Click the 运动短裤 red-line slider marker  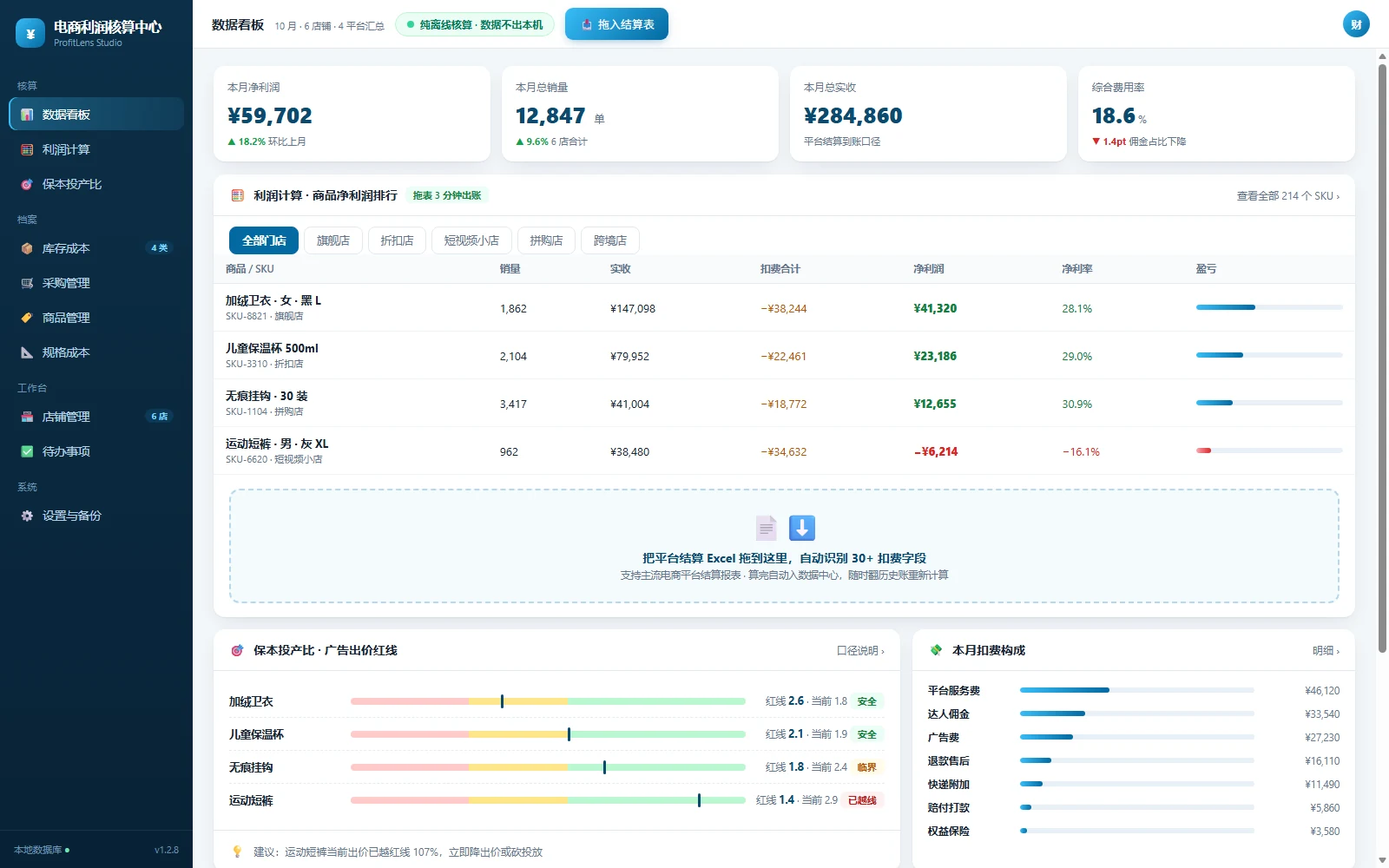pyautogui.click(x=699, y=800)
